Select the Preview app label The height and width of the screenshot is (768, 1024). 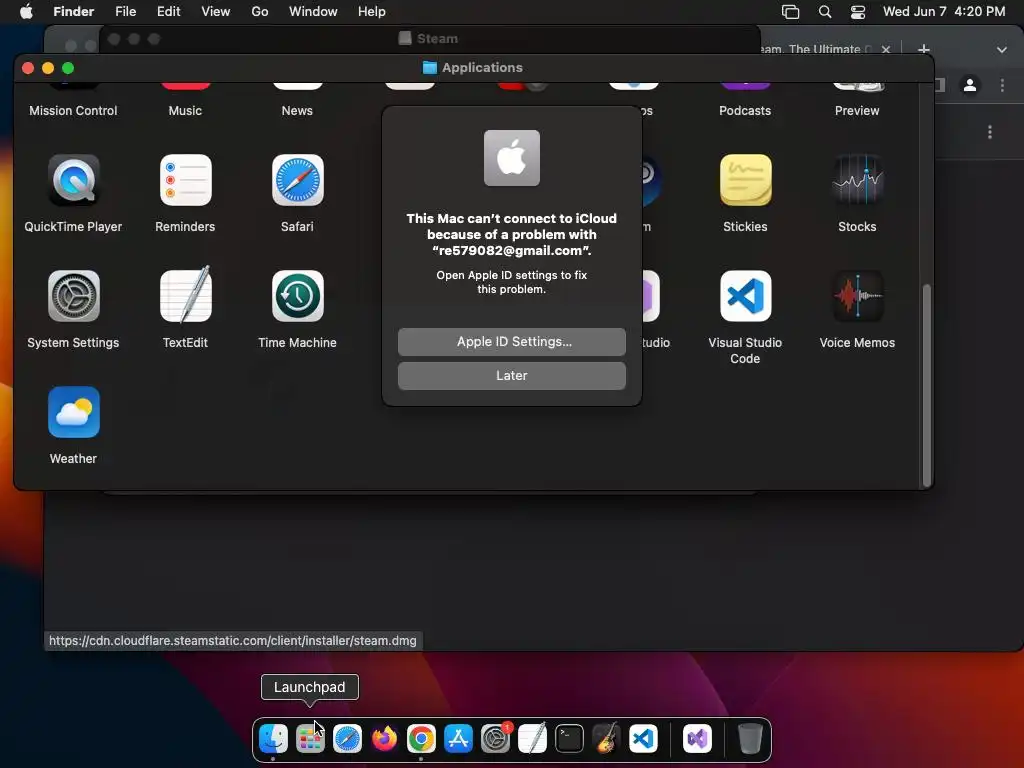(x=857, y=110)
